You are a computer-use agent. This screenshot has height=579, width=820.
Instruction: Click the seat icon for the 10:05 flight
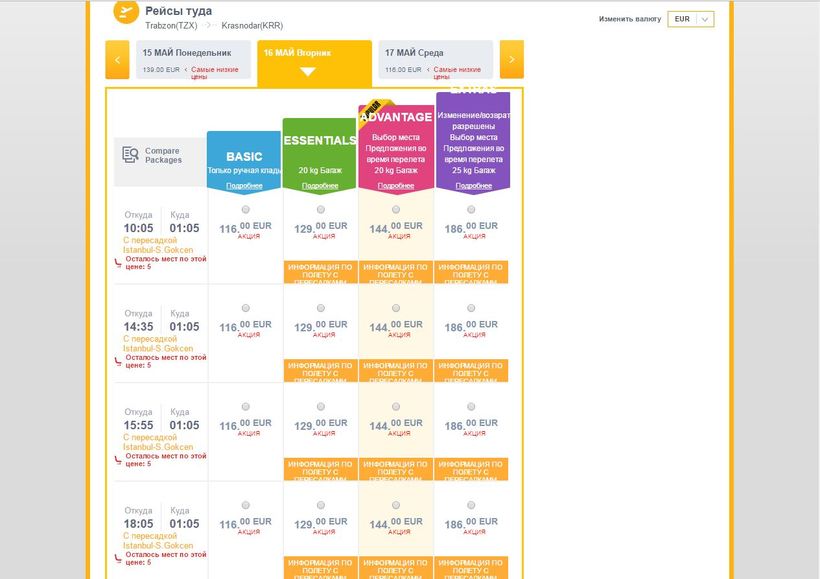pos(119,262)
